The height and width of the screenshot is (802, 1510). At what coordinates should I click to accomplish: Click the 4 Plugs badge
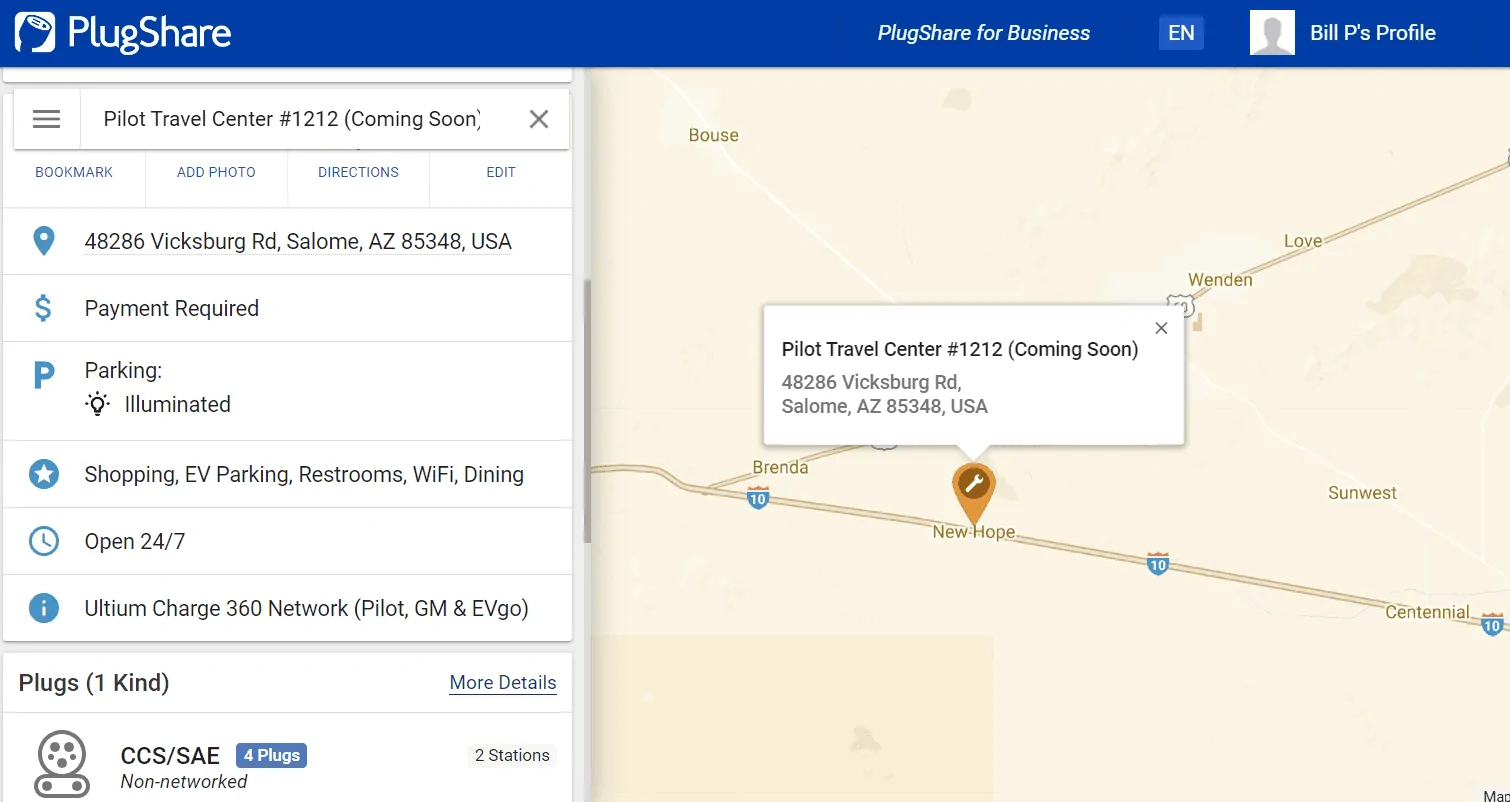[x=271, y=755]
